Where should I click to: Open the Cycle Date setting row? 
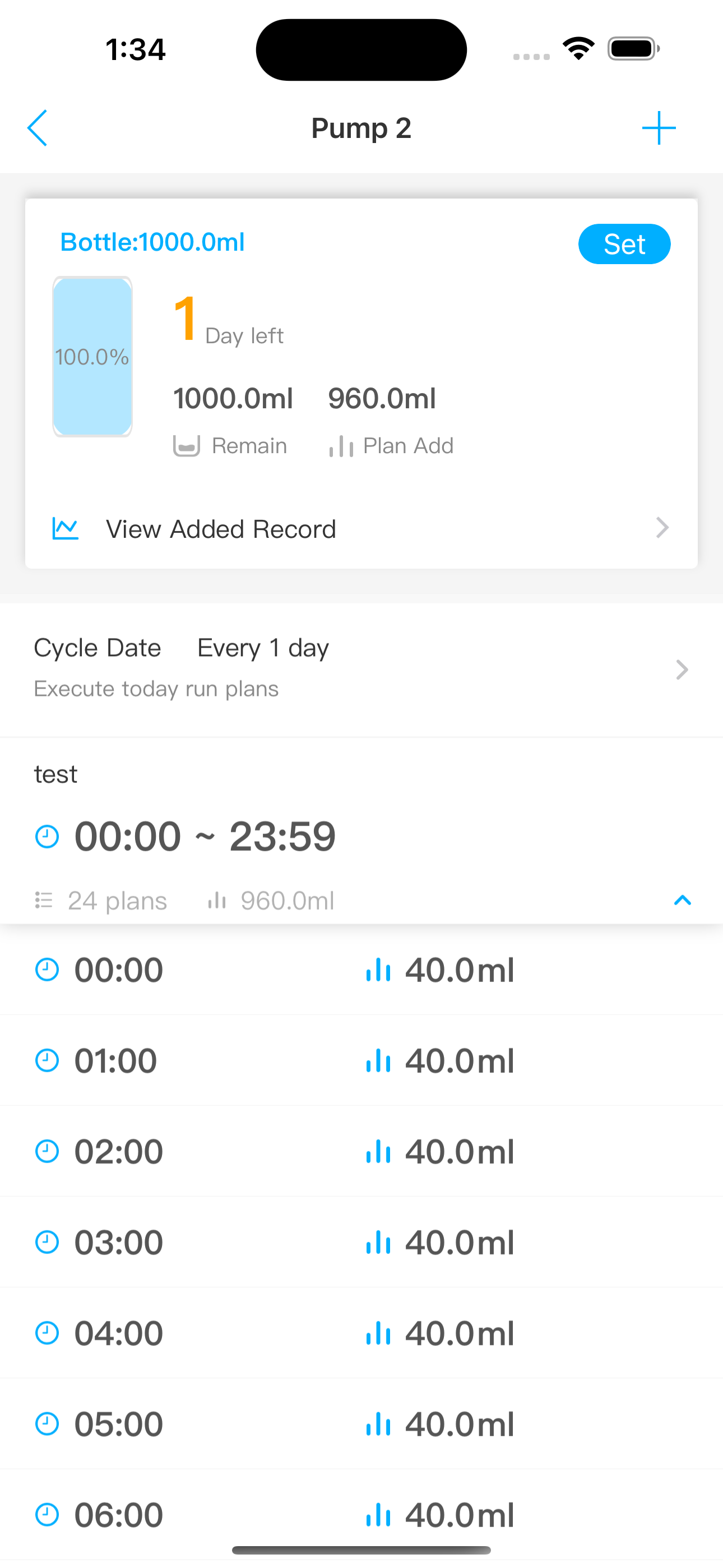[x=361, y=670]
